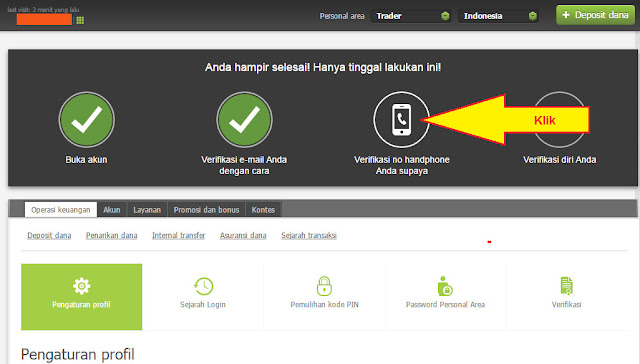Switch to the Promosi dan bonus tab
This screenshot has width=640, height=364.
pos(207,210)
